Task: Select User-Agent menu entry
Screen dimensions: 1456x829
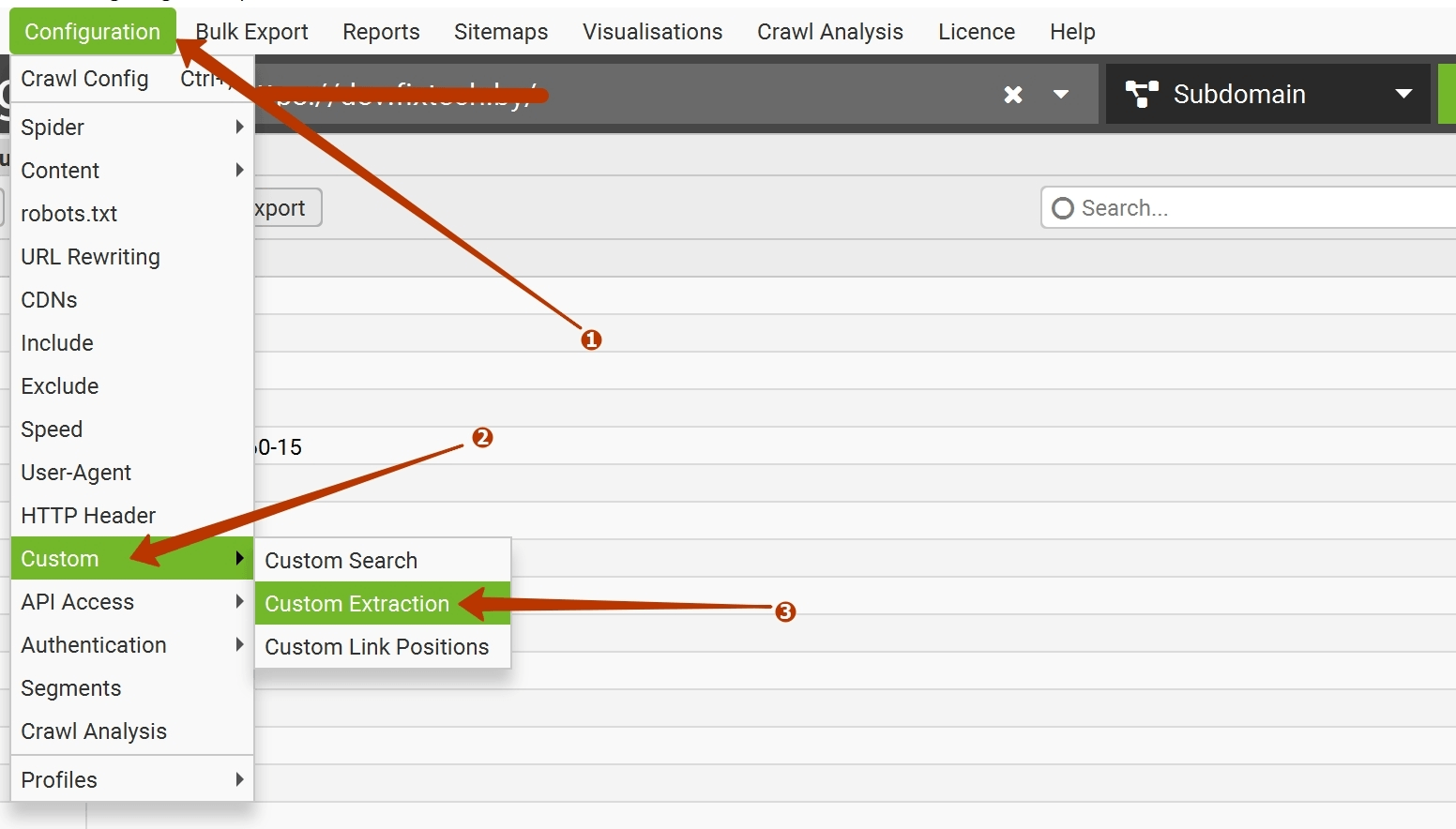Action: coord(76,473)
